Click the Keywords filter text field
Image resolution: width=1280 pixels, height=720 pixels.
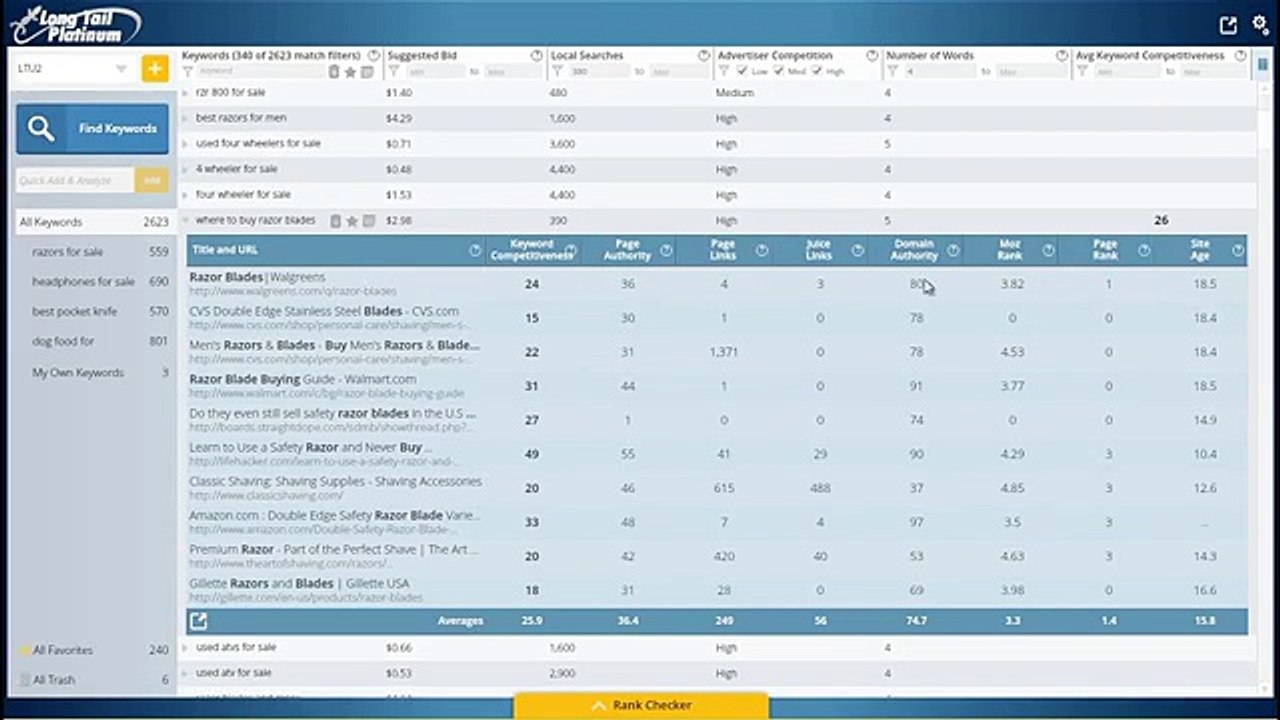click(261, 72)
